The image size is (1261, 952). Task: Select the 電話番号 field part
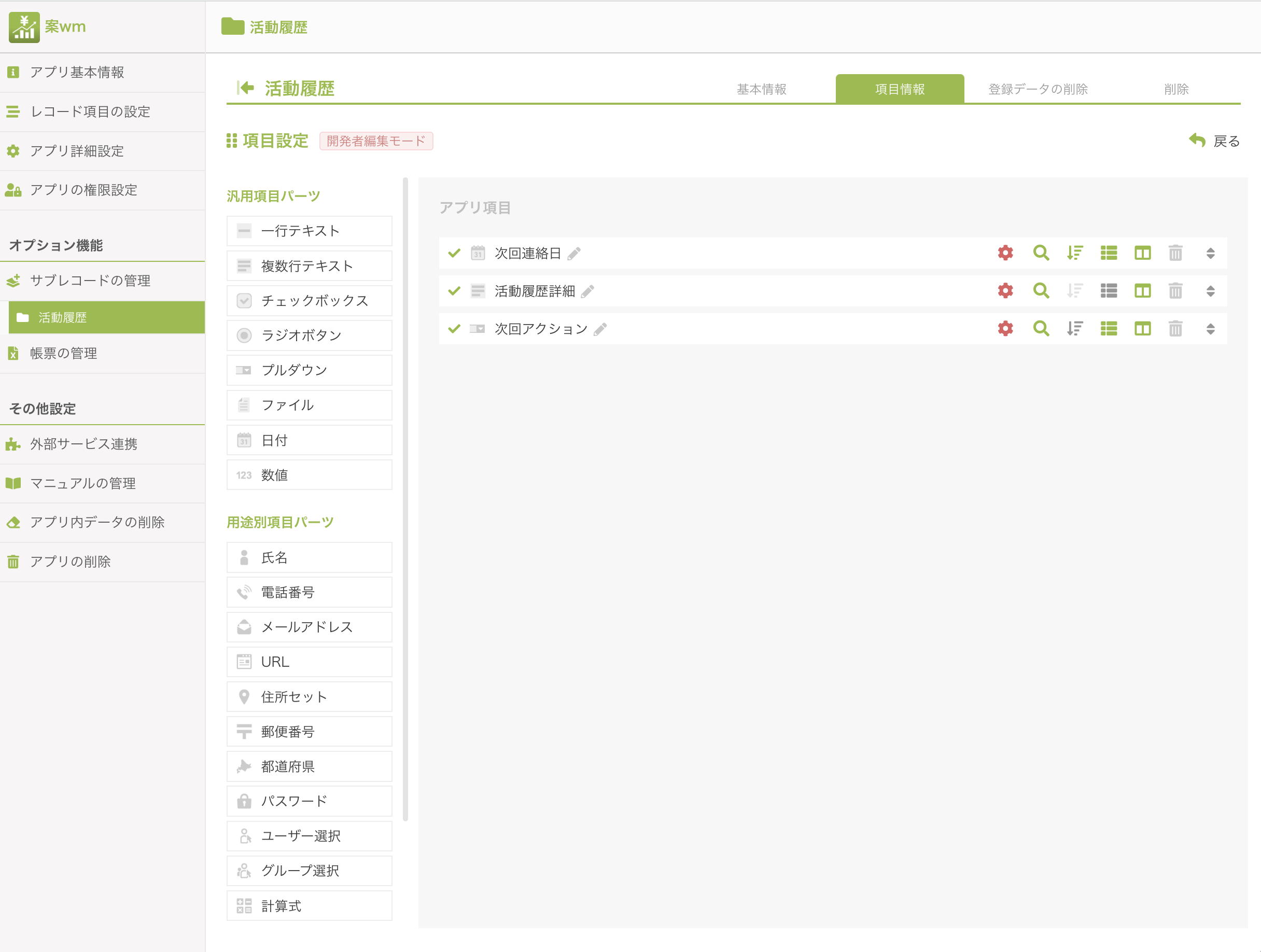310,592
